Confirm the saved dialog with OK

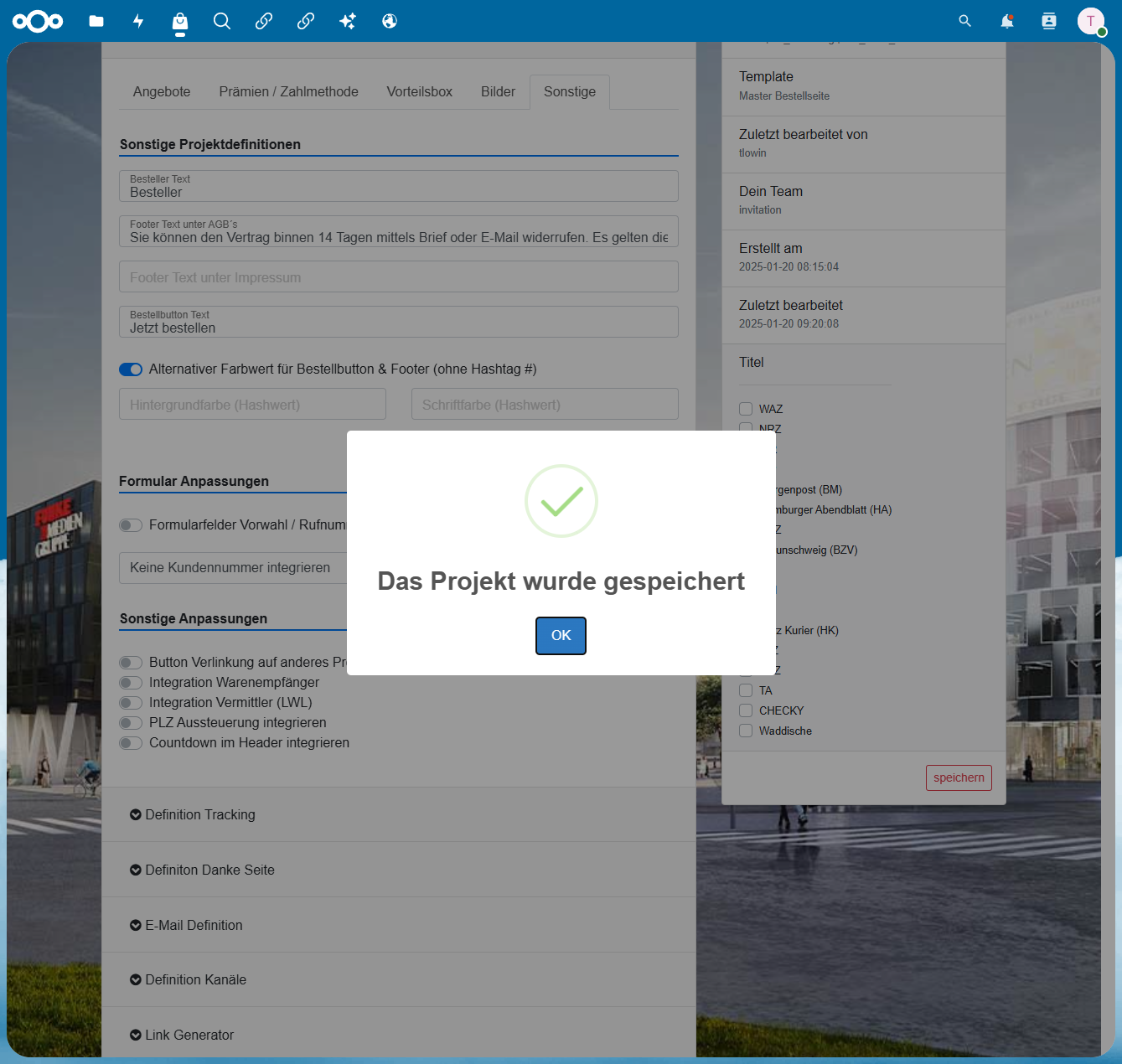[x=561, y=636]
